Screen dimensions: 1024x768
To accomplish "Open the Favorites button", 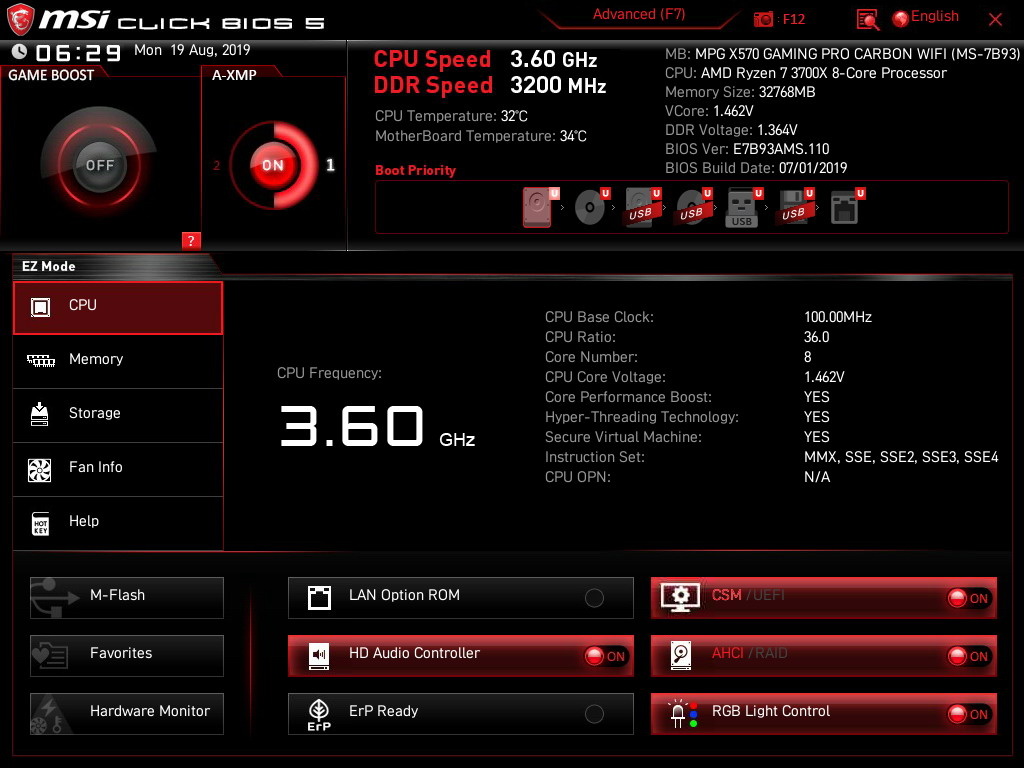I will 127,656.
